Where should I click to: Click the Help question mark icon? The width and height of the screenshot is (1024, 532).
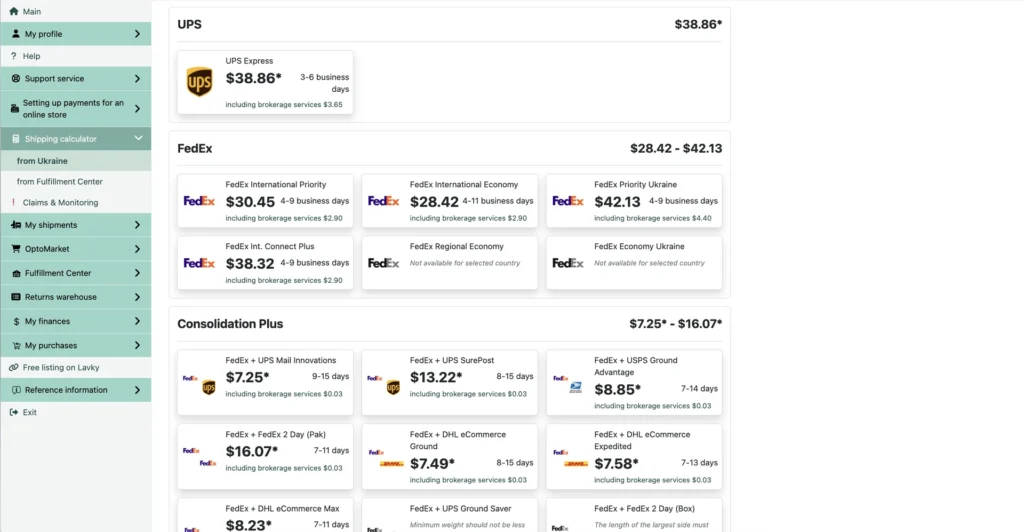click(x=14, y=56)
